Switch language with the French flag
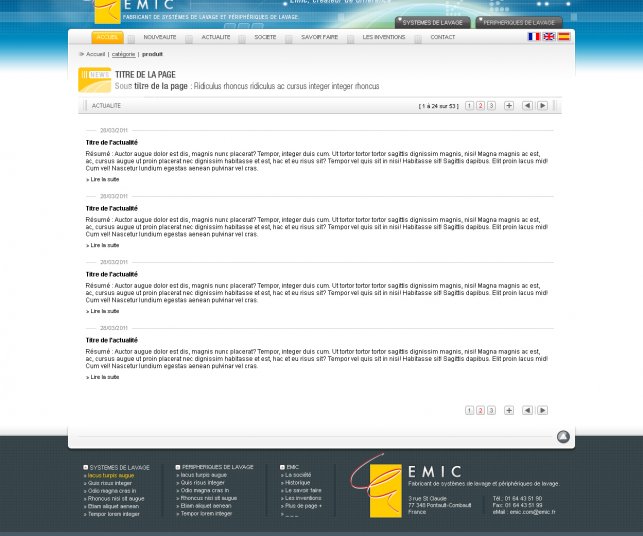Viewport: 643px width, 536px height. click(534, 37)
